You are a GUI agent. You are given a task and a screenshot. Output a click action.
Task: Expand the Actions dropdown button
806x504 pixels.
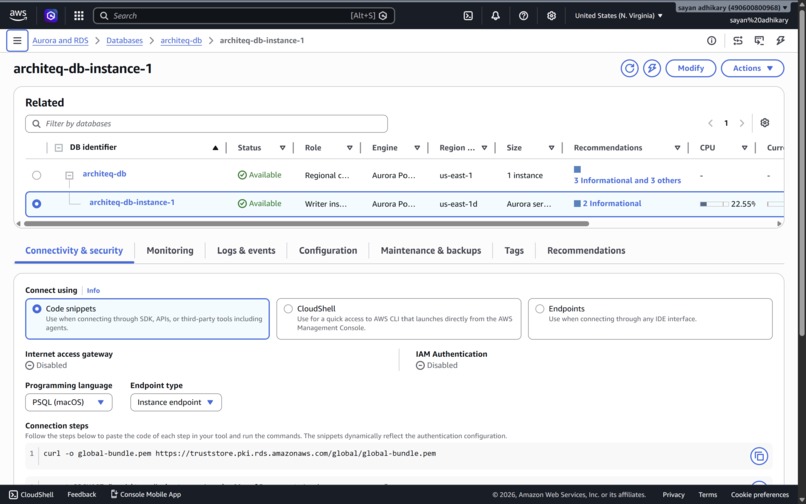752,68
